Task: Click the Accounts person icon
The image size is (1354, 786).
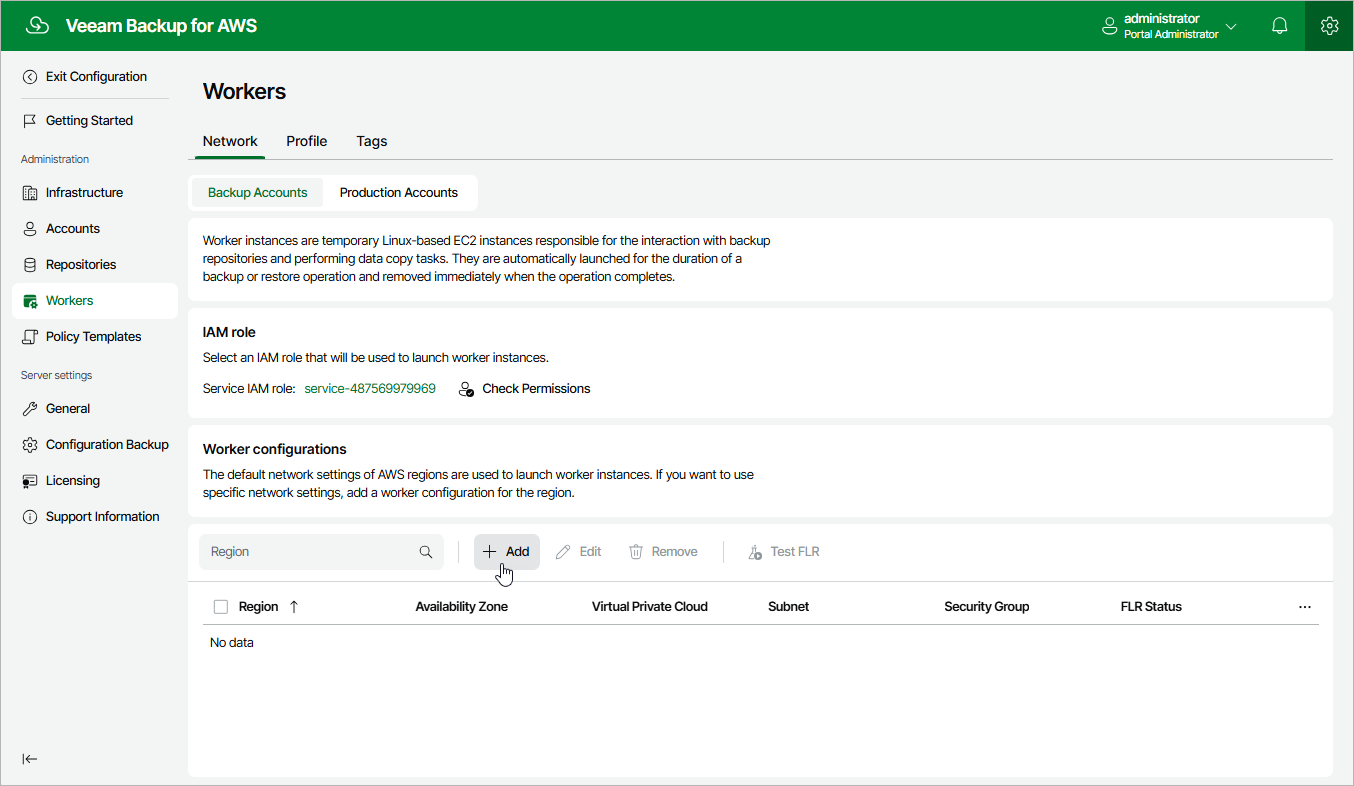Action: pos(30,229)
